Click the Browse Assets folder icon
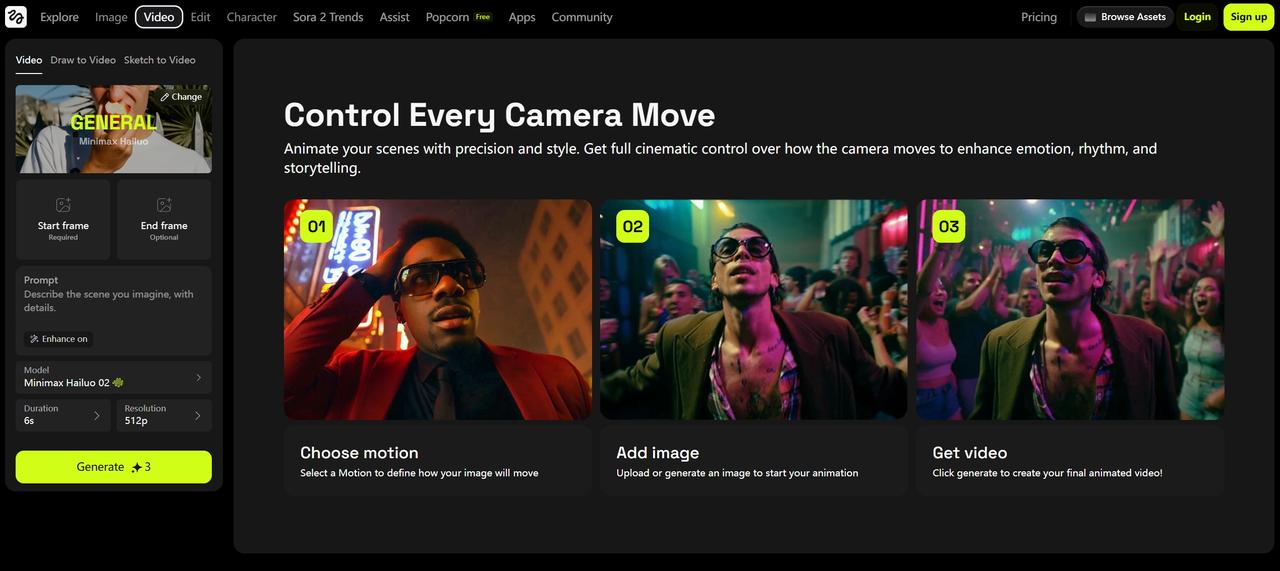Image resolution: width=1280 pixels, height=571 pixels. [1090, 17]
